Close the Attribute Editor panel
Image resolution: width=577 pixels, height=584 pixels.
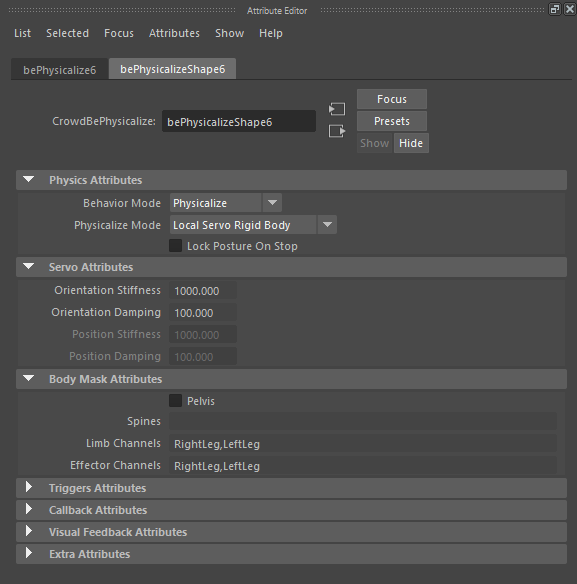click(x=570, y=9)
